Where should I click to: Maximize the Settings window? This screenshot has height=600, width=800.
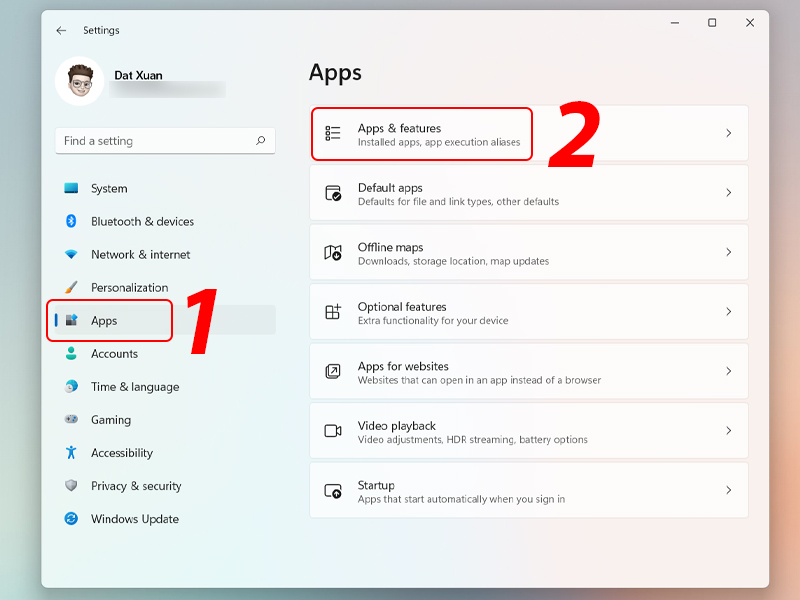712,23
